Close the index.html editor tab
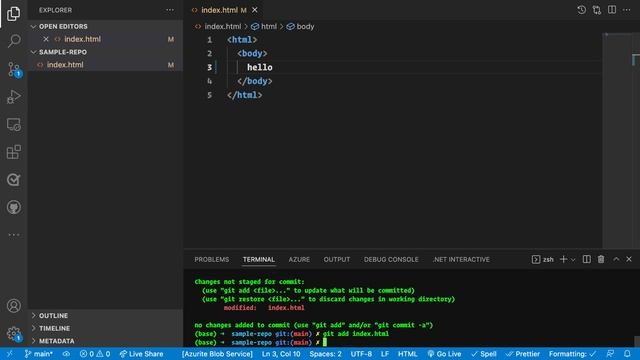 [254, 10]
